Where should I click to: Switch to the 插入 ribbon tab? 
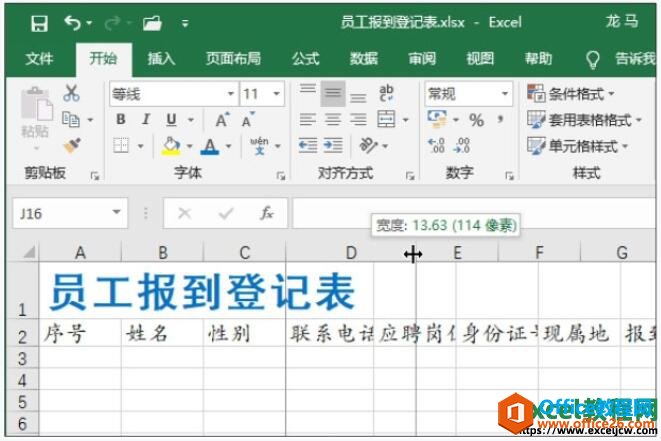161,59
